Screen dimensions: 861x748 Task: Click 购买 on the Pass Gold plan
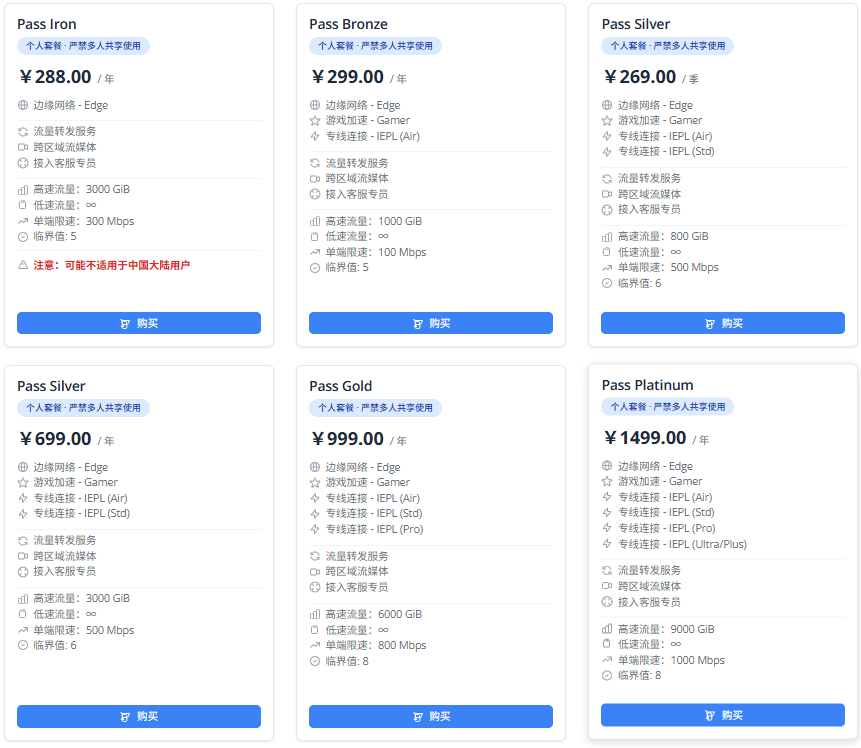pyautogui.click(x=430, y=716)
